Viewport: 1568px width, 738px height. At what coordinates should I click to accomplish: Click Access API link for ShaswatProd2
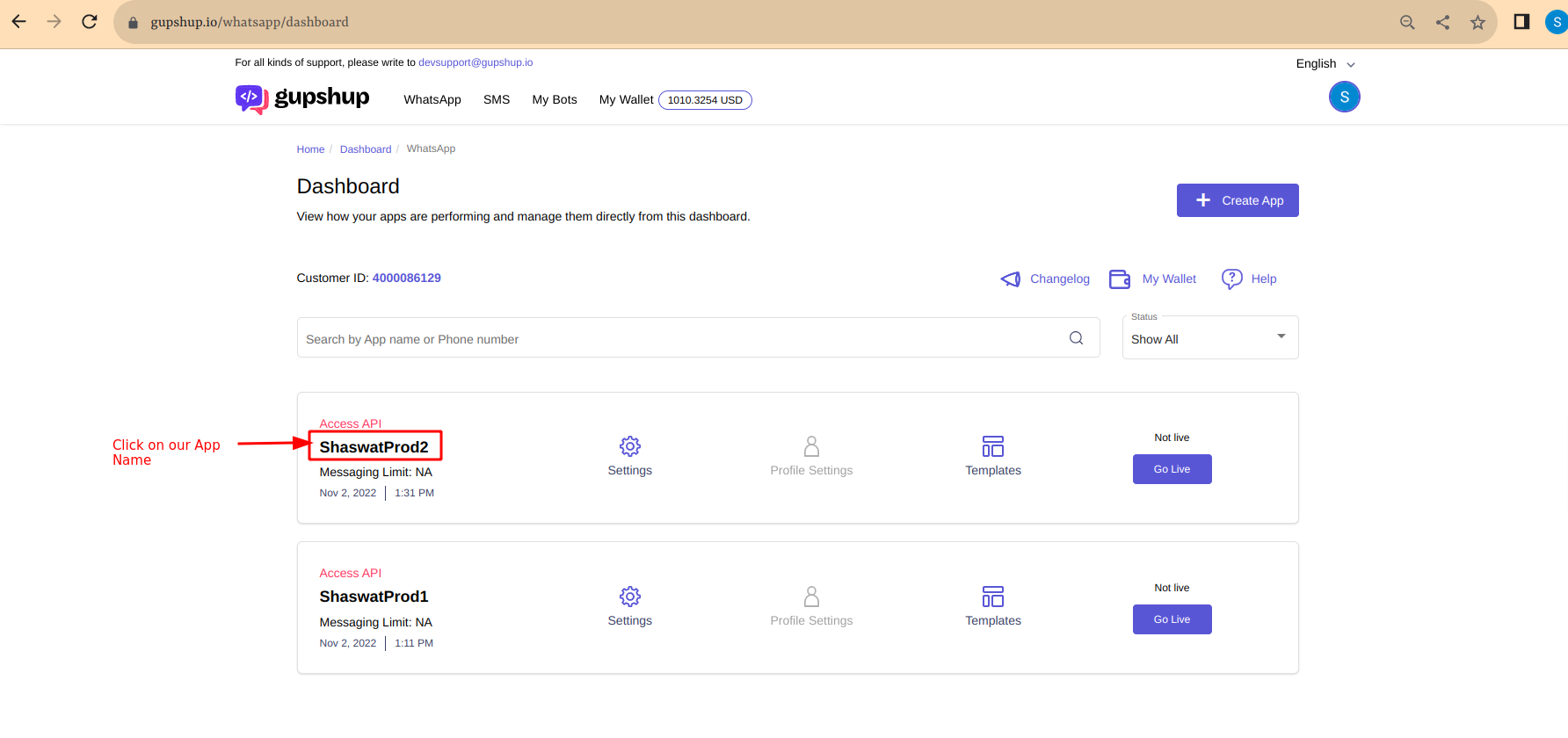point(351,423)
